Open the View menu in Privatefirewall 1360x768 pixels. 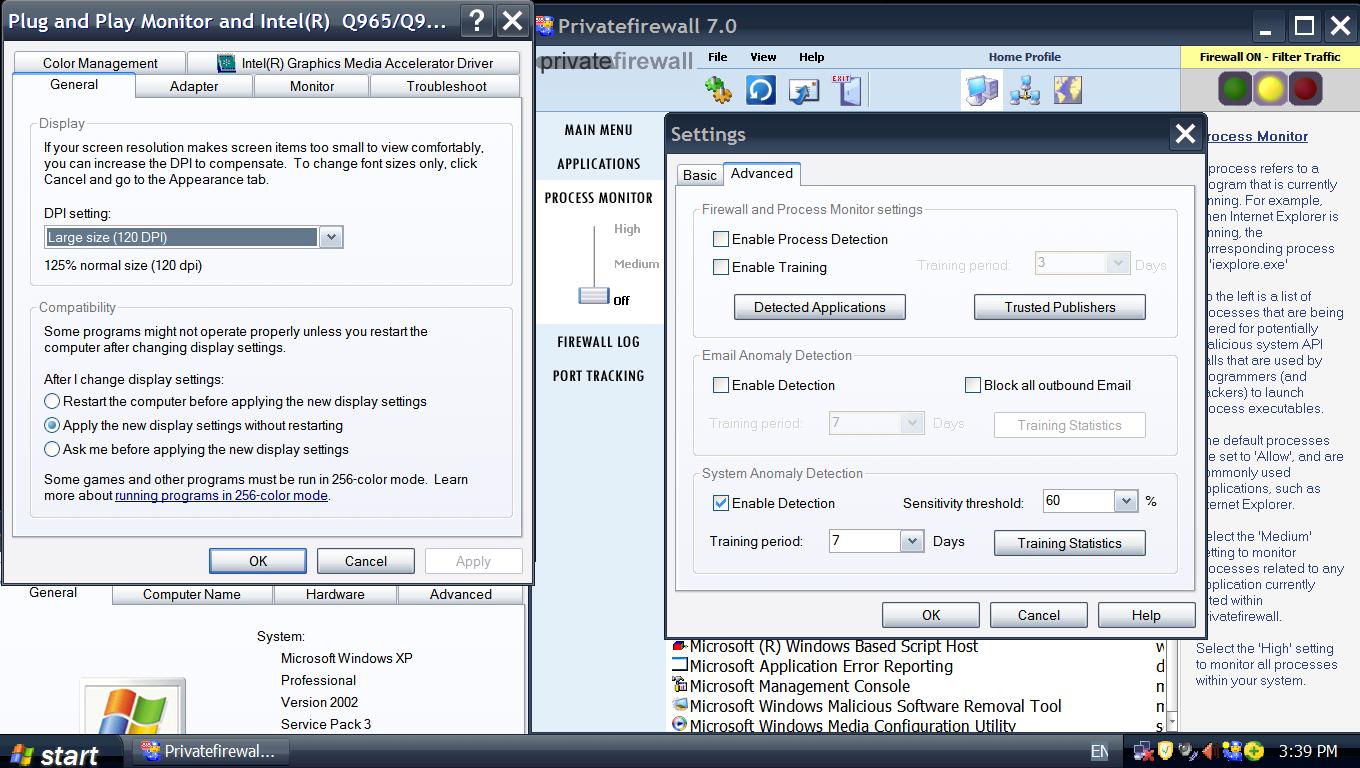pyautogui.click(x=763, y=57)
